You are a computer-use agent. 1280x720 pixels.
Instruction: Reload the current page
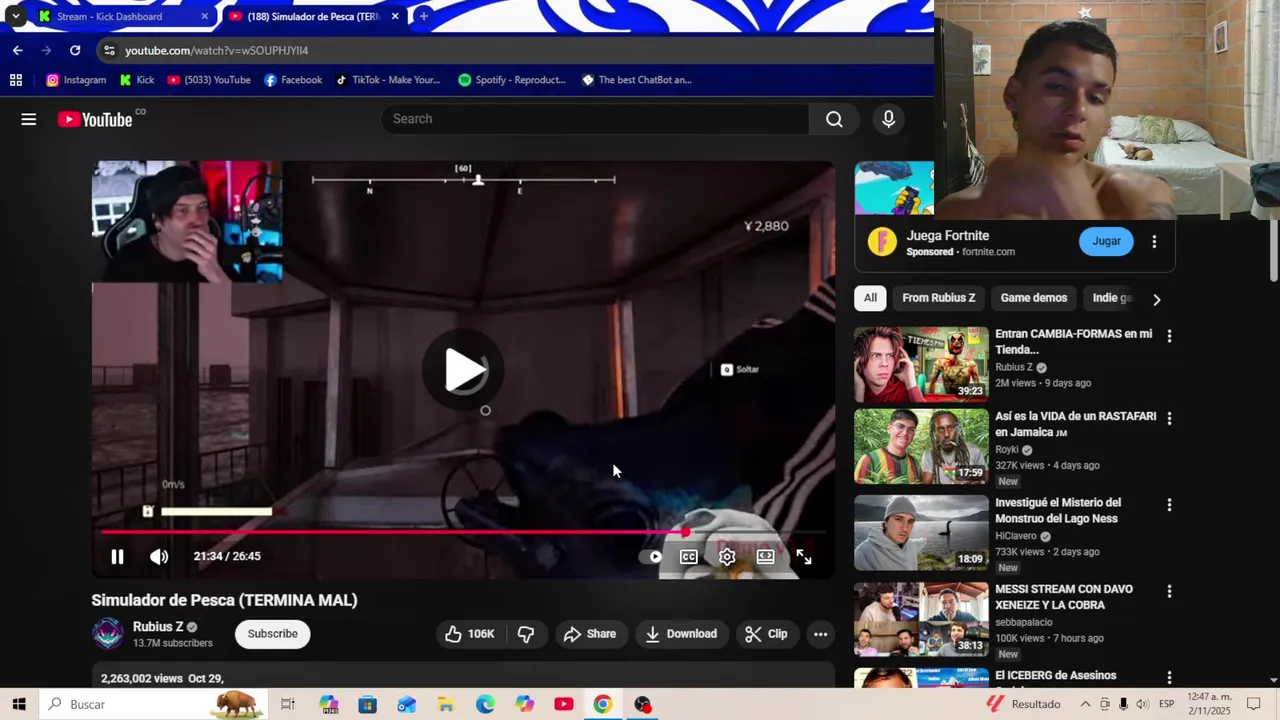click(x=75, y=50)
